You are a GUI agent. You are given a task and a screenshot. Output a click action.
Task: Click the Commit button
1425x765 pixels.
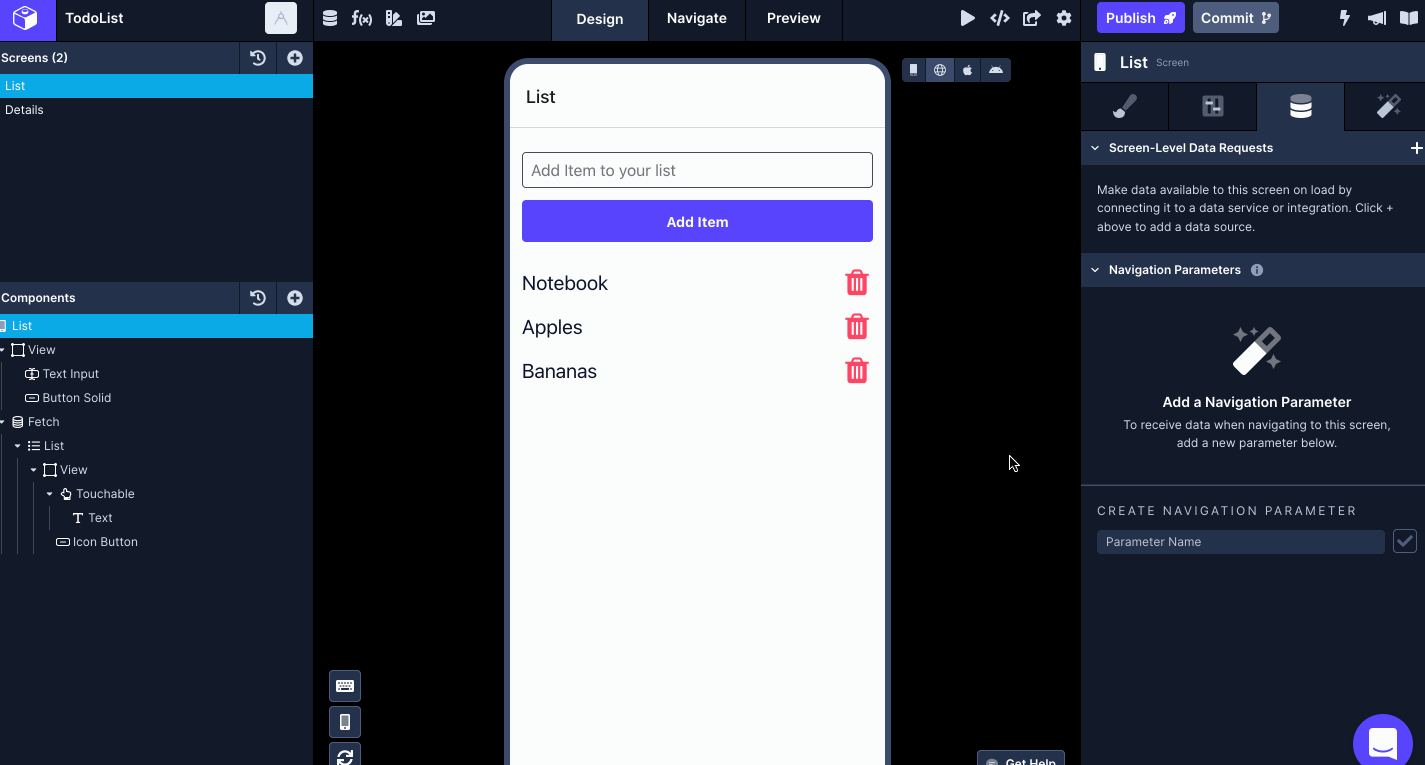pyautogui.click(x=1236, y=18)
